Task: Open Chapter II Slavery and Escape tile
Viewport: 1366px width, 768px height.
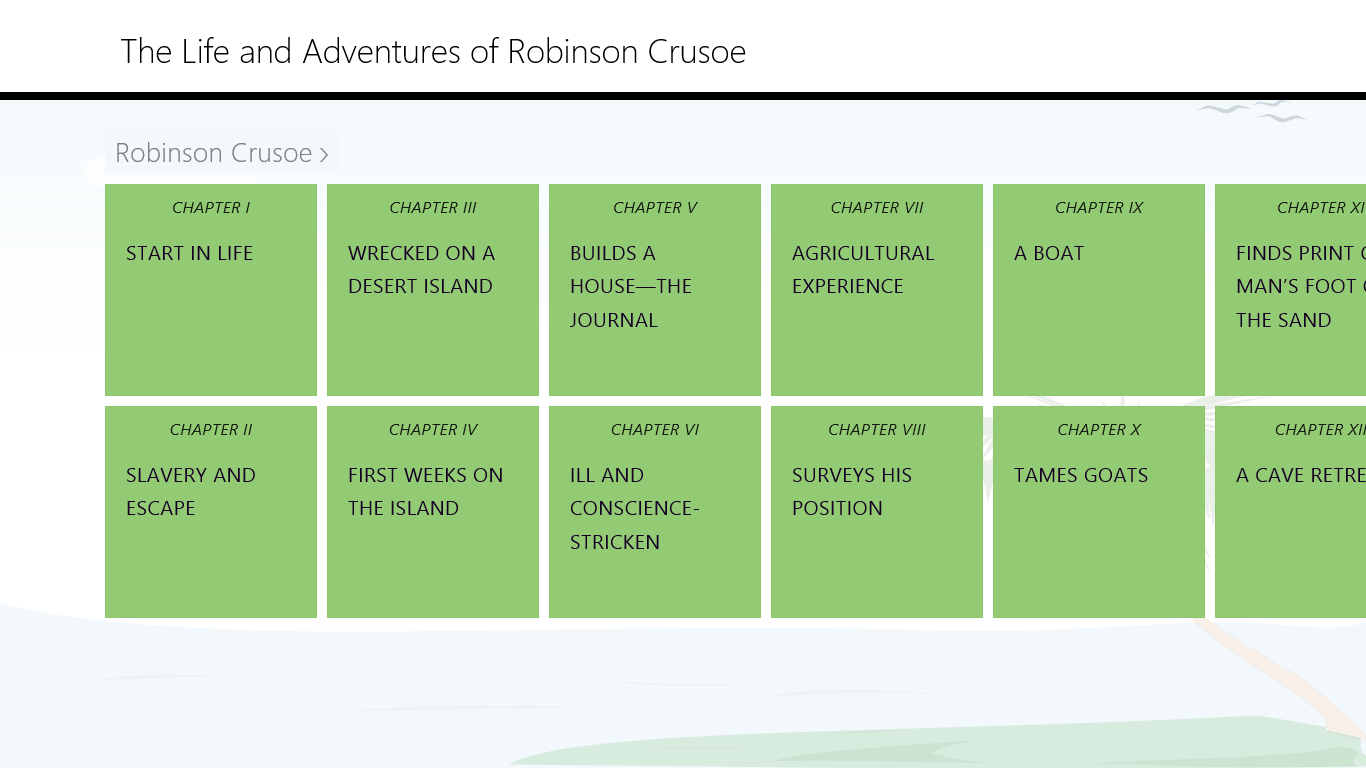Action: 211,512
